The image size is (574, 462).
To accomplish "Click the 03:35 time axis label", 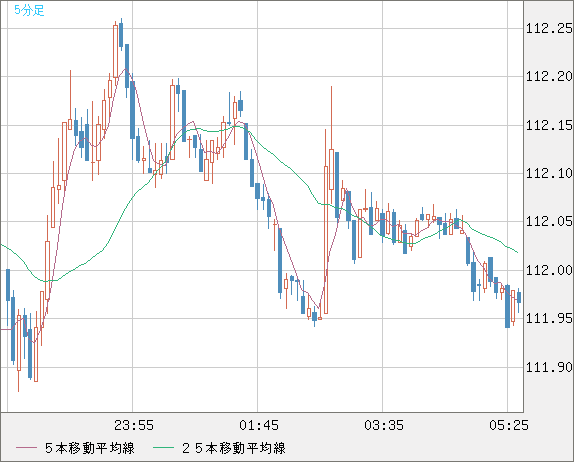I will tap(384, 425).
